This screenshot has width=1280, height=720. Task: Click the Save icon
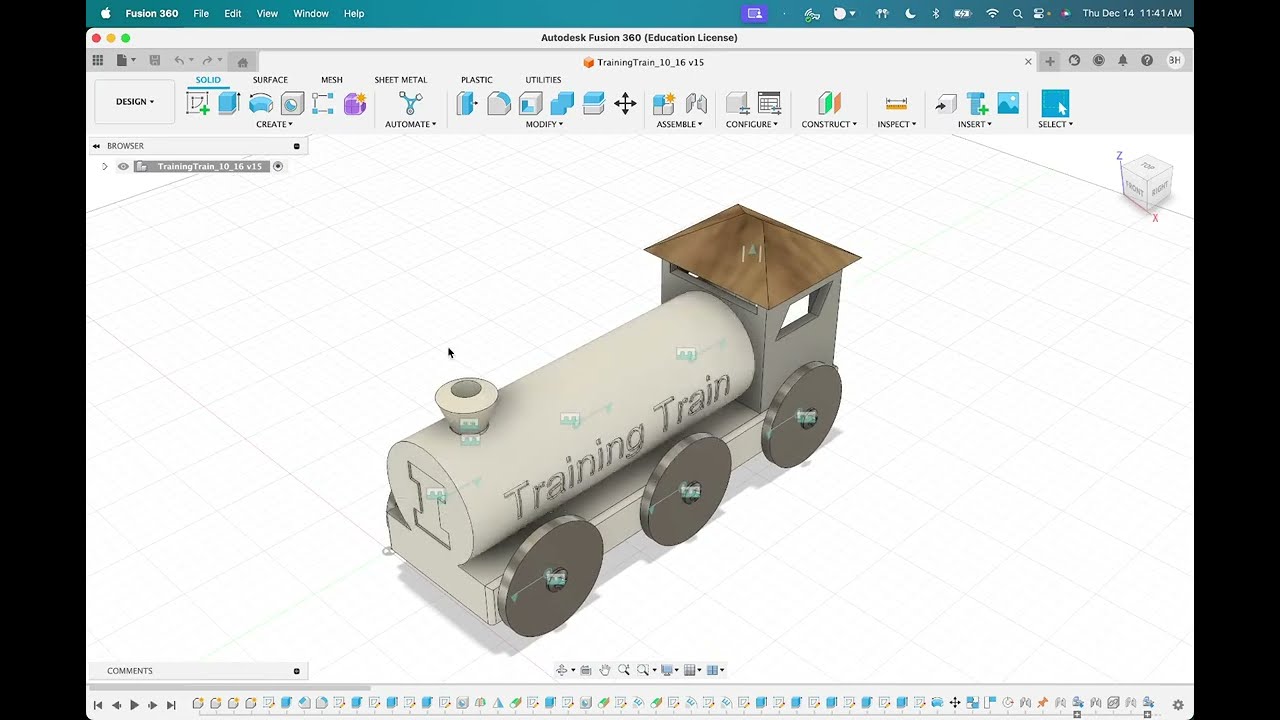(x=154, y=61)
